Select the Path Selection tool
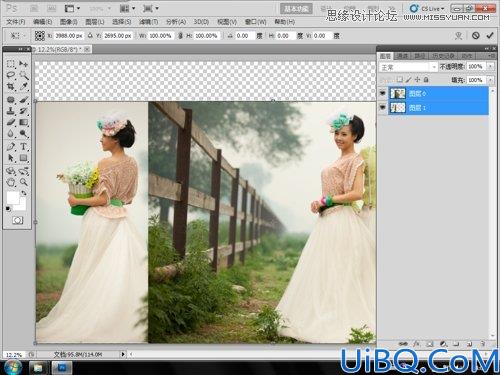The height and width of the screenshot is (375, 500). coord(11,158)
